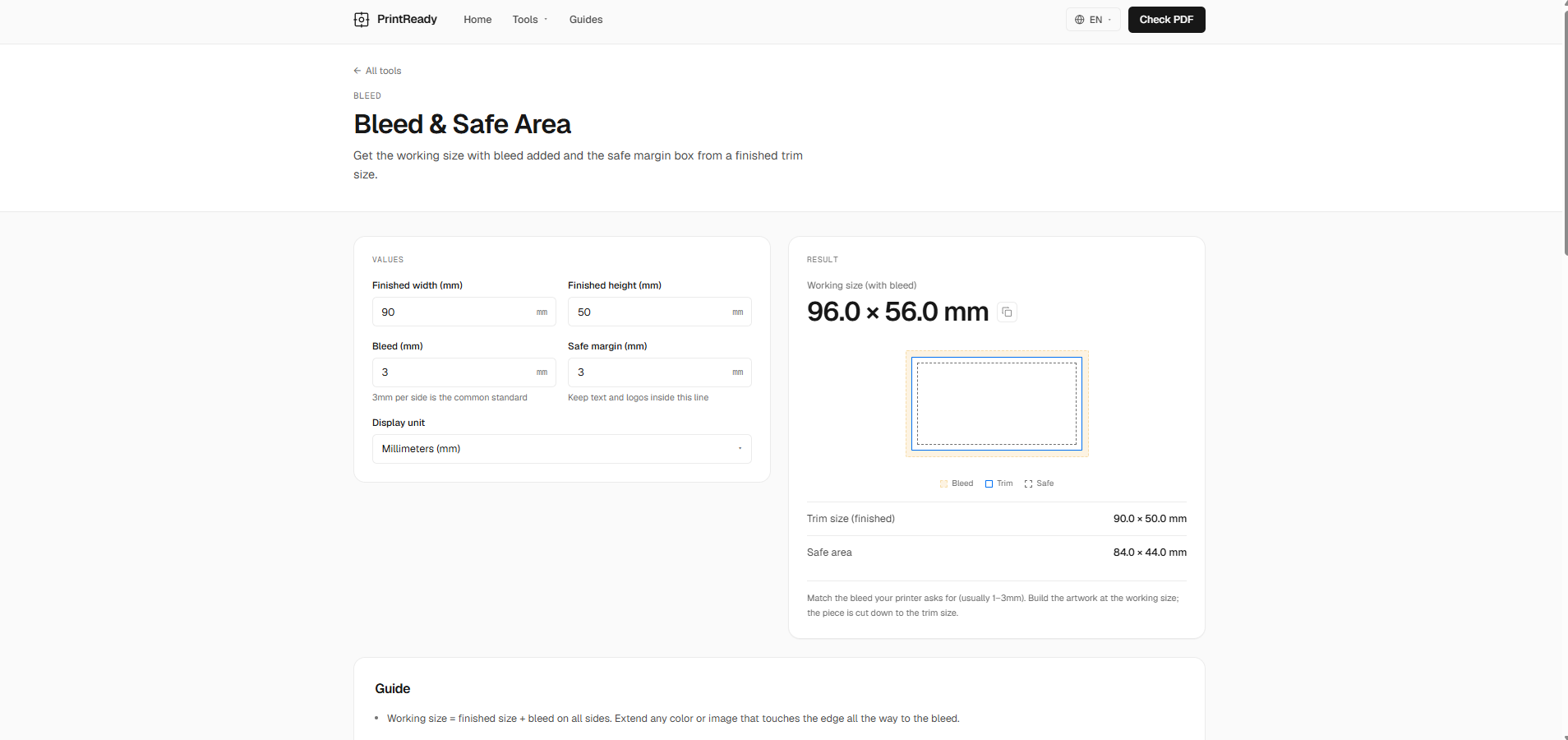Click the Bleed legend swatch
The height and width of the screenshot is (740, 1568).
pos(943,483)
